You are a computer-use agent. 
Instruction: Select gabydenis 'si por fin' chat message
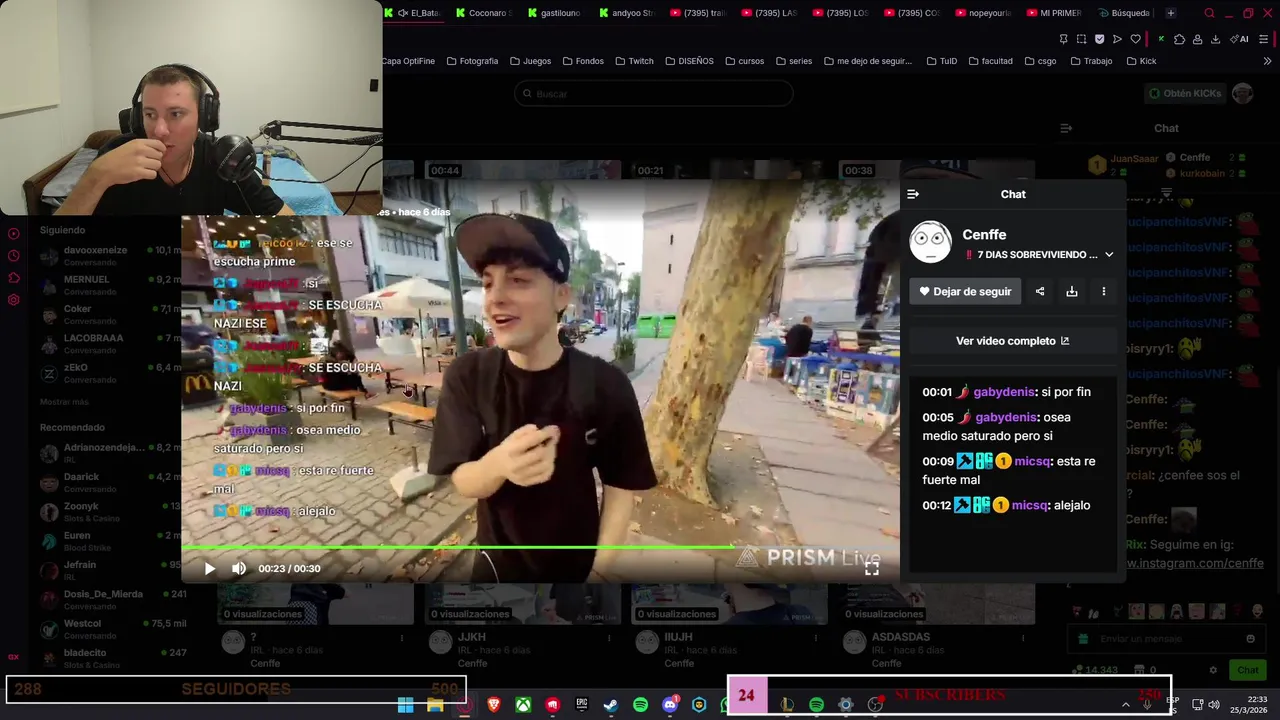pos(1007,392)
